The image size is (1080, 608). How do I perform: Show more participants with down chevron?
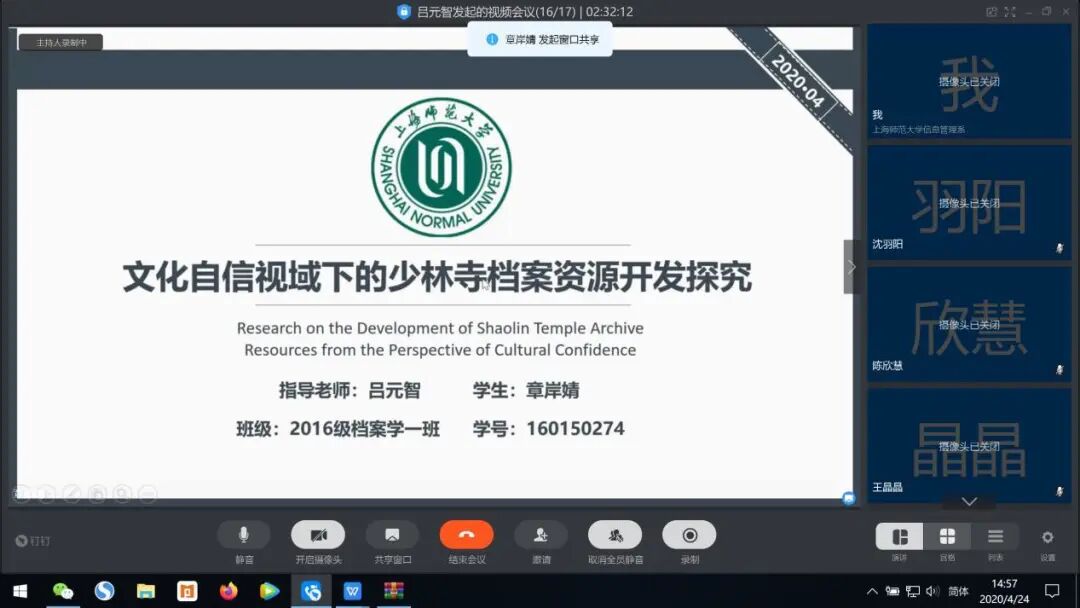pos(969,501)
